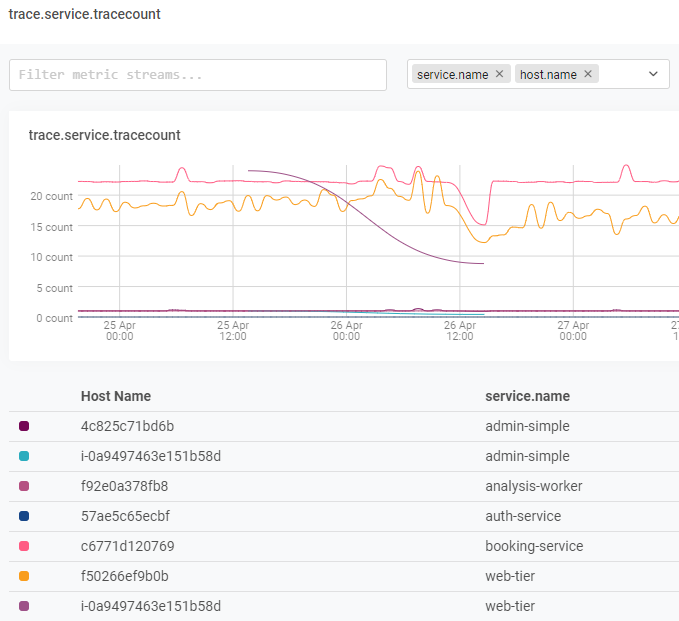Click the analysis-worker service name
Screen dimensions: 679x621
533,486
